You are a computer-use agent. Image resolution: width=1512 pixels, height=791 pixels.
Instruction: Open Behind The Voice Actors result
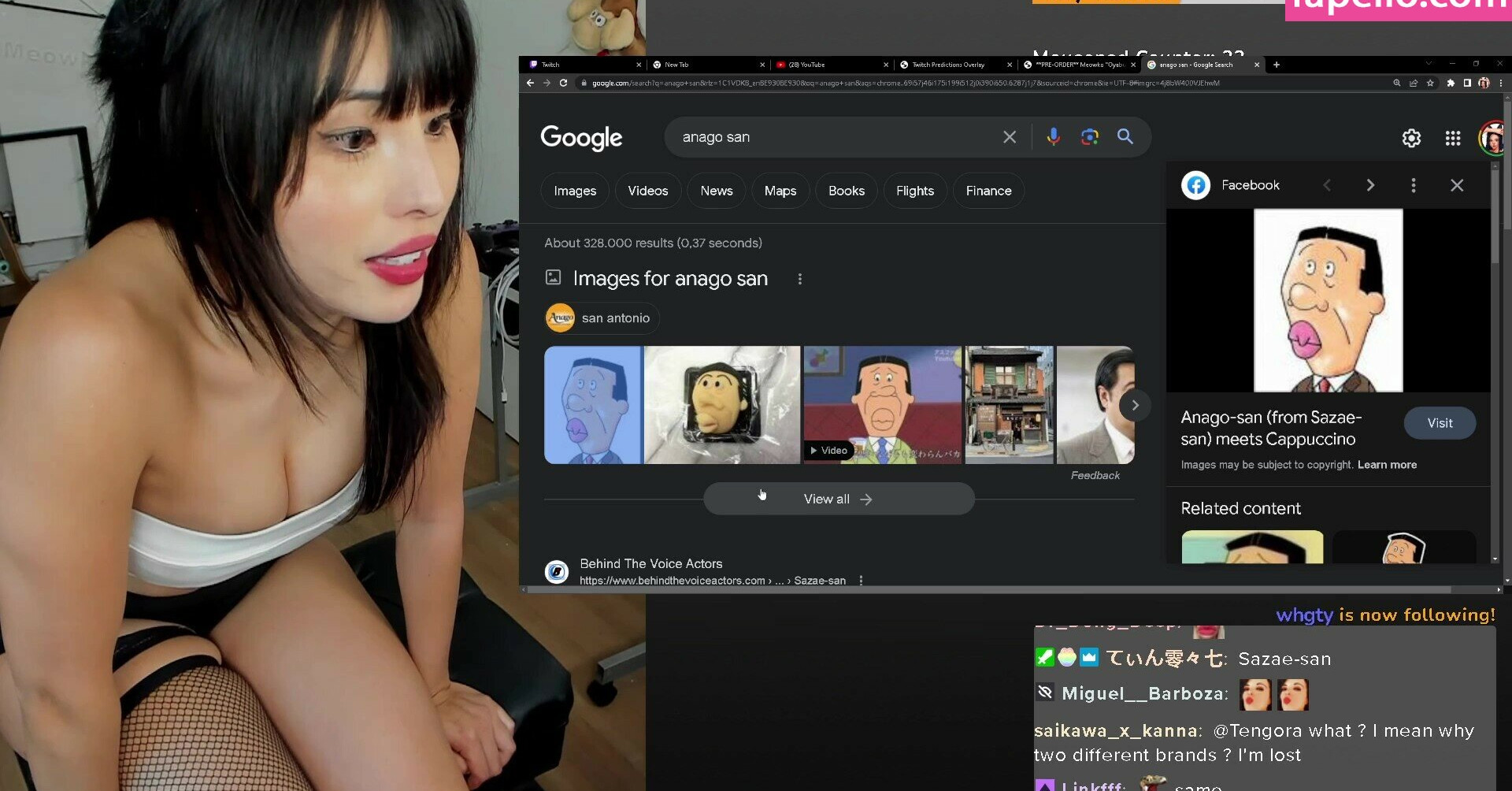click(650, 564)
